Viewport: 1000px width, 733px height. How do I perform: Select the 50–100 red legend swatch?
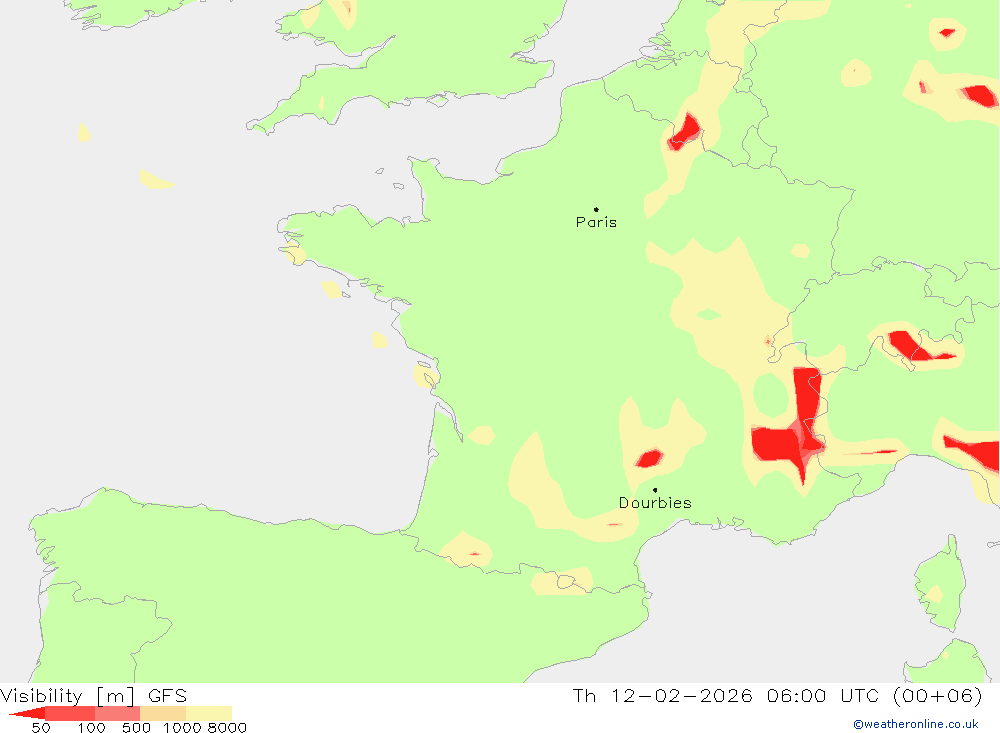click(x=70, y=713)
